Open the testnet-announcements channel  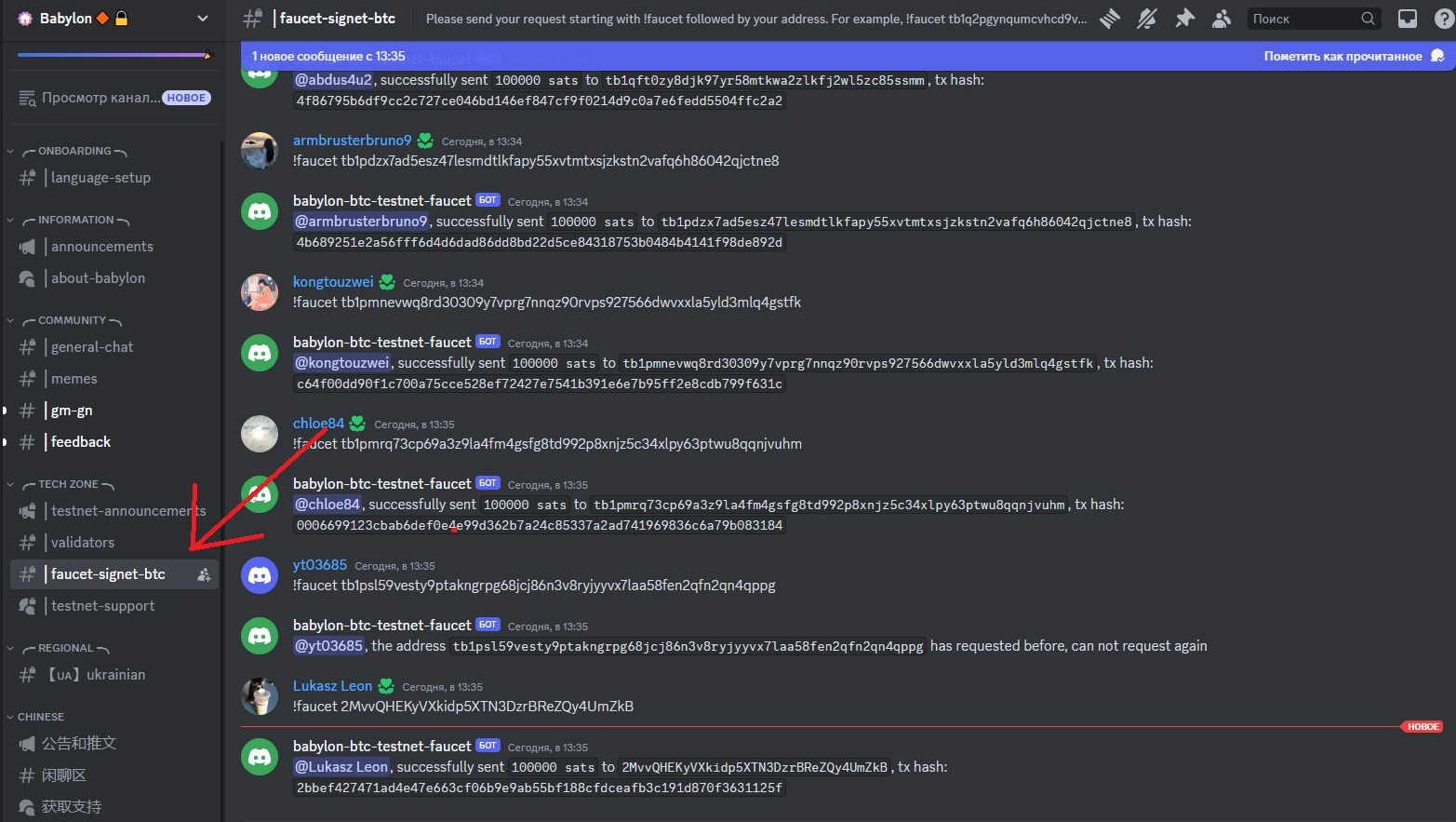tap(114, 511)
